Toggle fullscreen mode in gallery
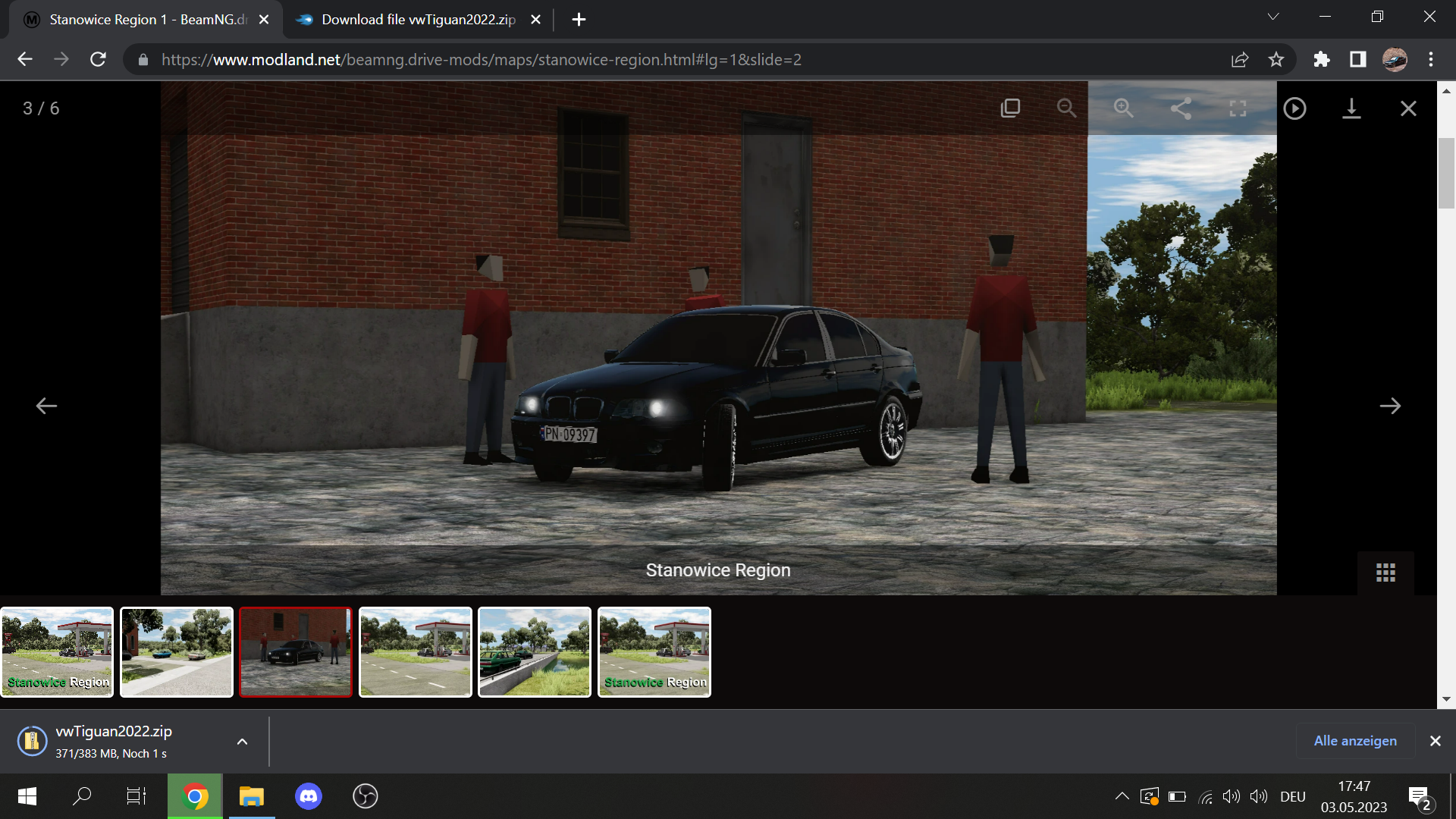 (1238, 108)
